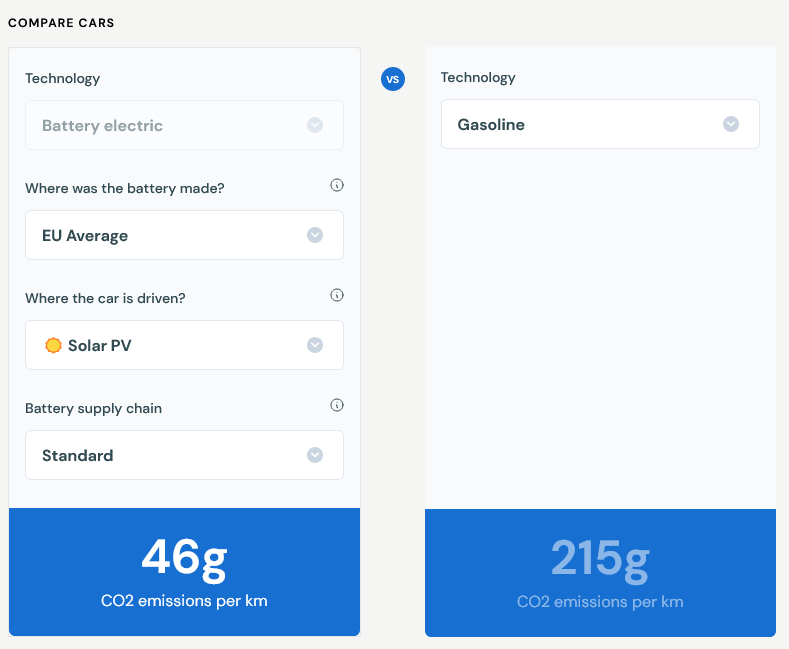Viewport: 789px width, 649px height.
Task: Open the Gasoline technology dropdown
Action: point(600,124)
